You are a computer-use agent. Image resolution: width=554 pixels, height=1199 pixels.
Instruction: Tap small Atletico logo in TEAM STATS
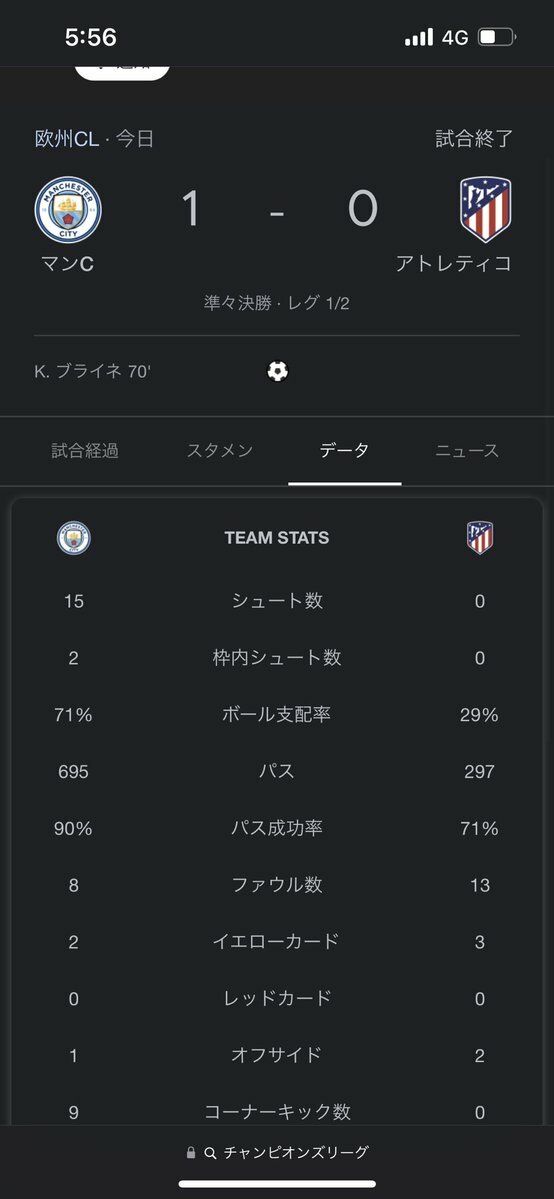click(480, 538)
